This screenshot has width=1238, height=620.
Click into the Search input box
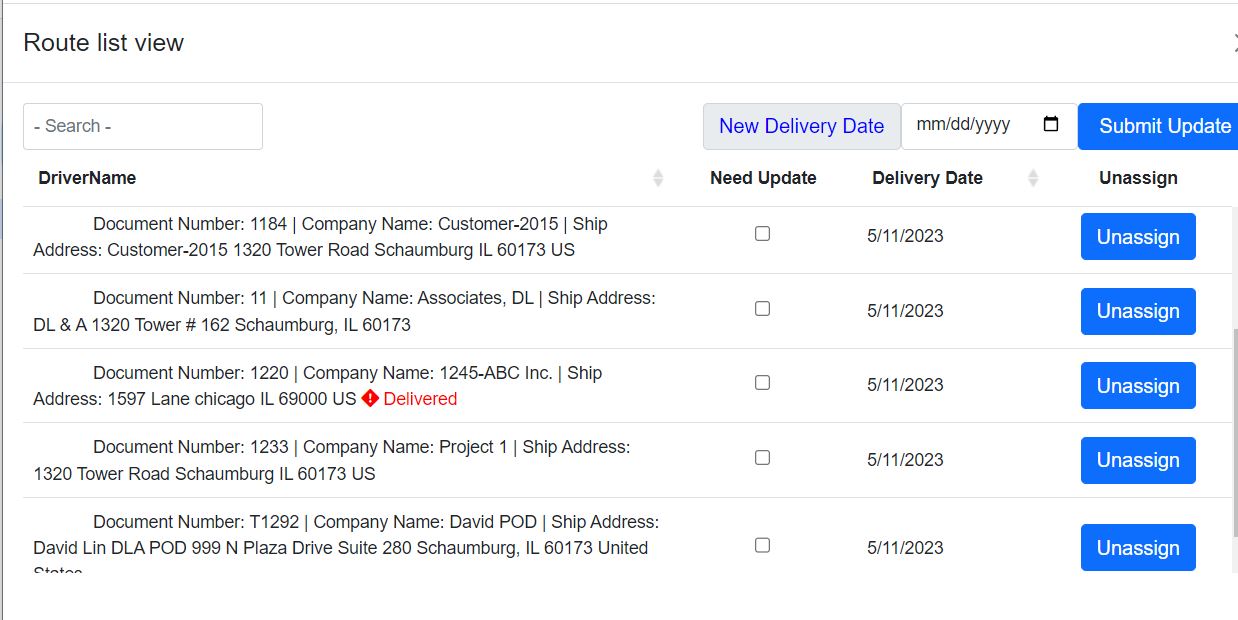click(143, 127)
